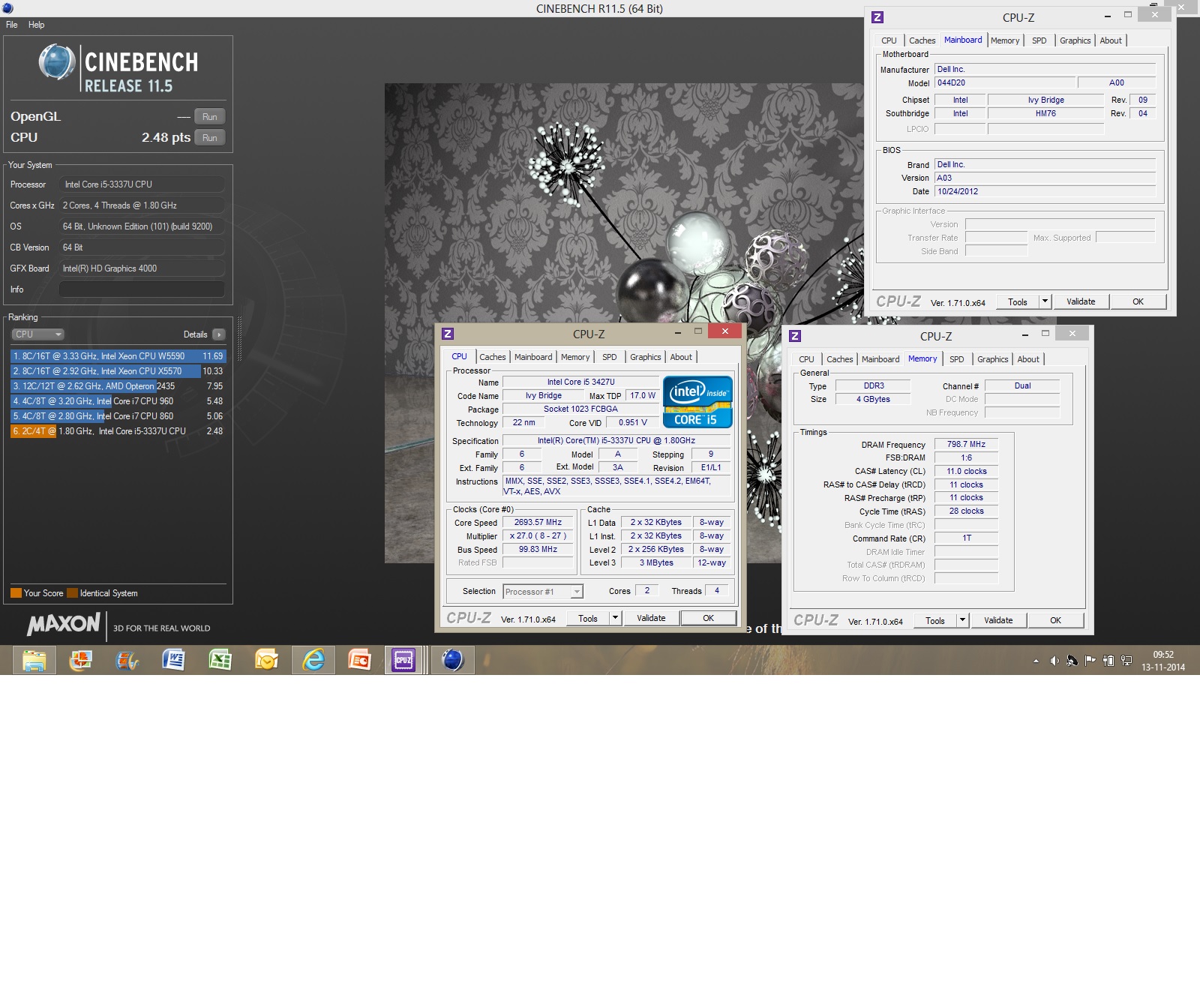The width and height of the screenshot is (1200, 1008).
Task: Open Photo Gallery from the taskbar
Action: 81,661
